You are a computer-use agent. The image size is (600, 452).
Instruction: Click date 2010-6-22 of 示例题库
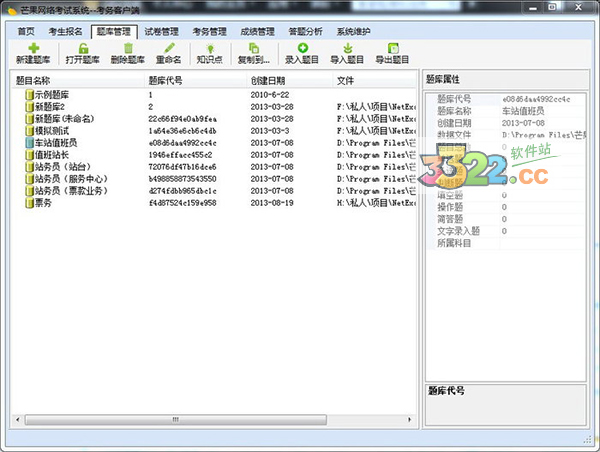click(x=270, y=95)
